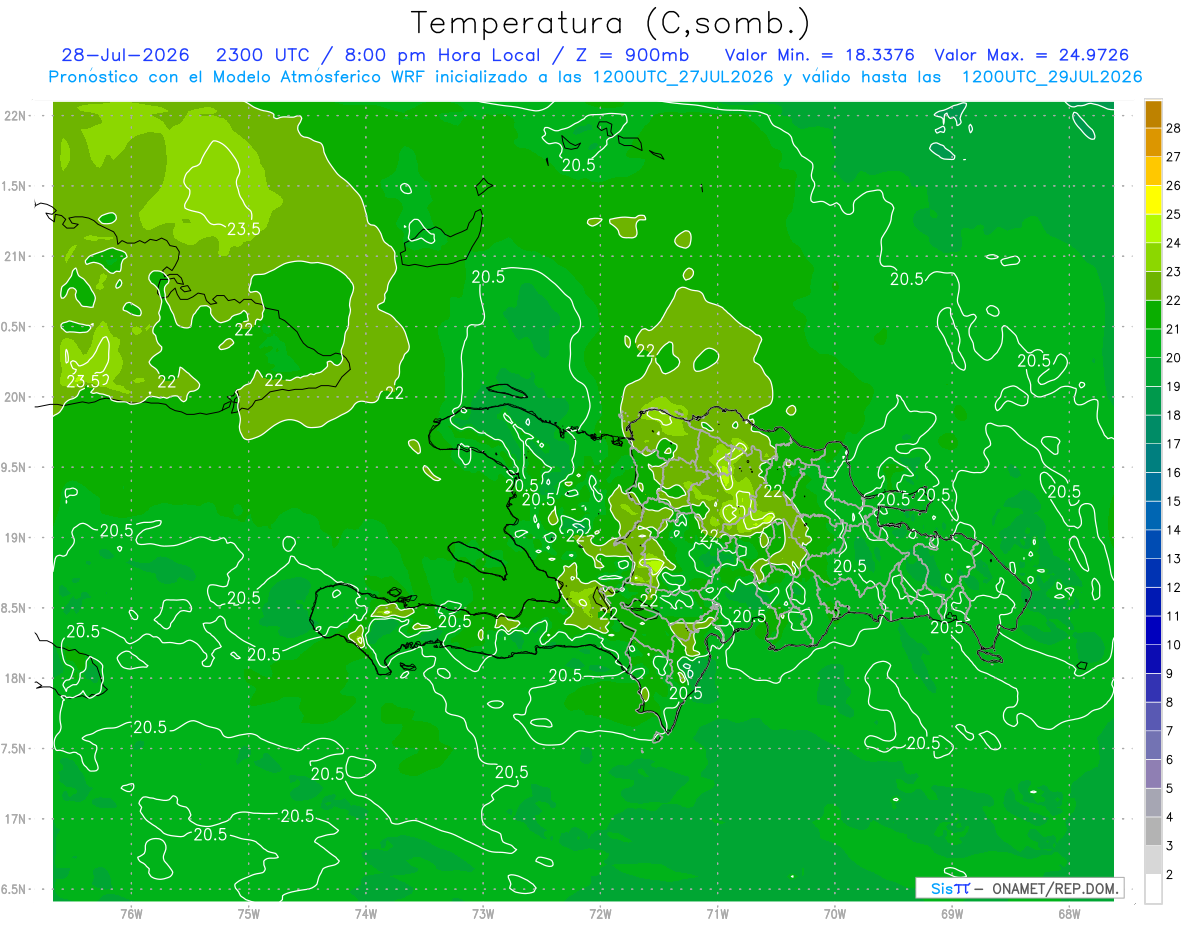This screenshot has width=1200, height=927.
Task: Click the '70W' longitude axis label
Action: (x=835, y=914)
